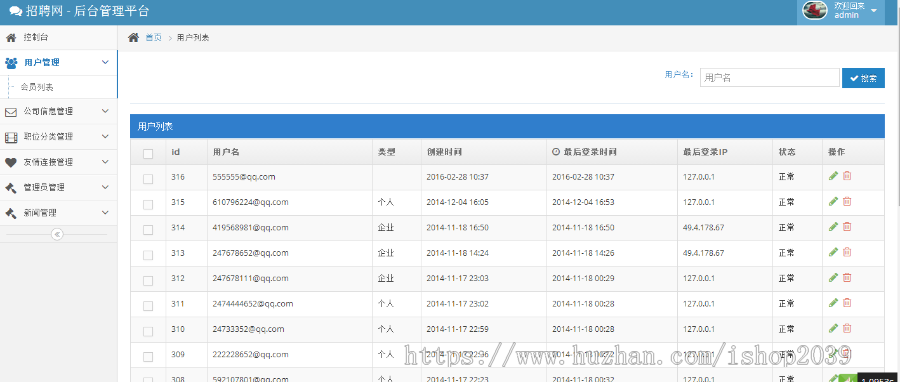The width and height of the screenshot is (900, 382).
Task: Click the house icon beside 控制台
Action: pos(10,37)
